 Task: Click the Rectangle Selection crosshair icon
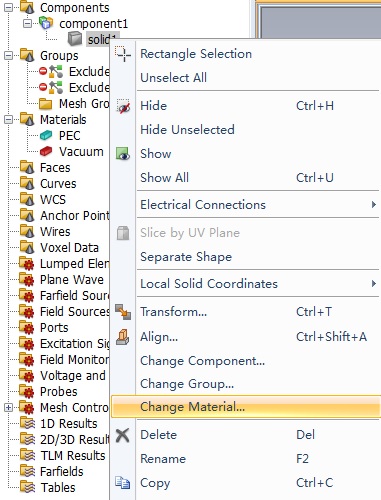point(123,54)
